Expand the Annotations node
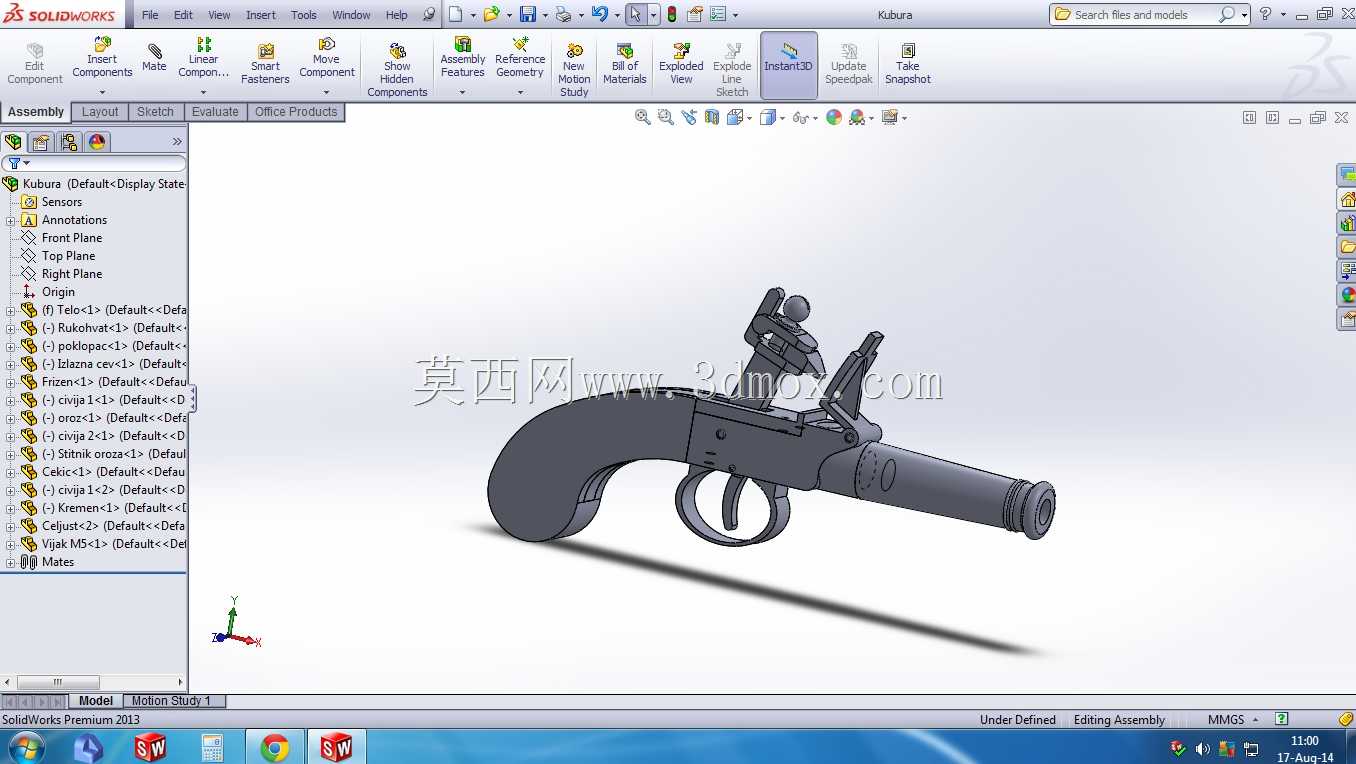The image size is (1356, 764). 10,220
